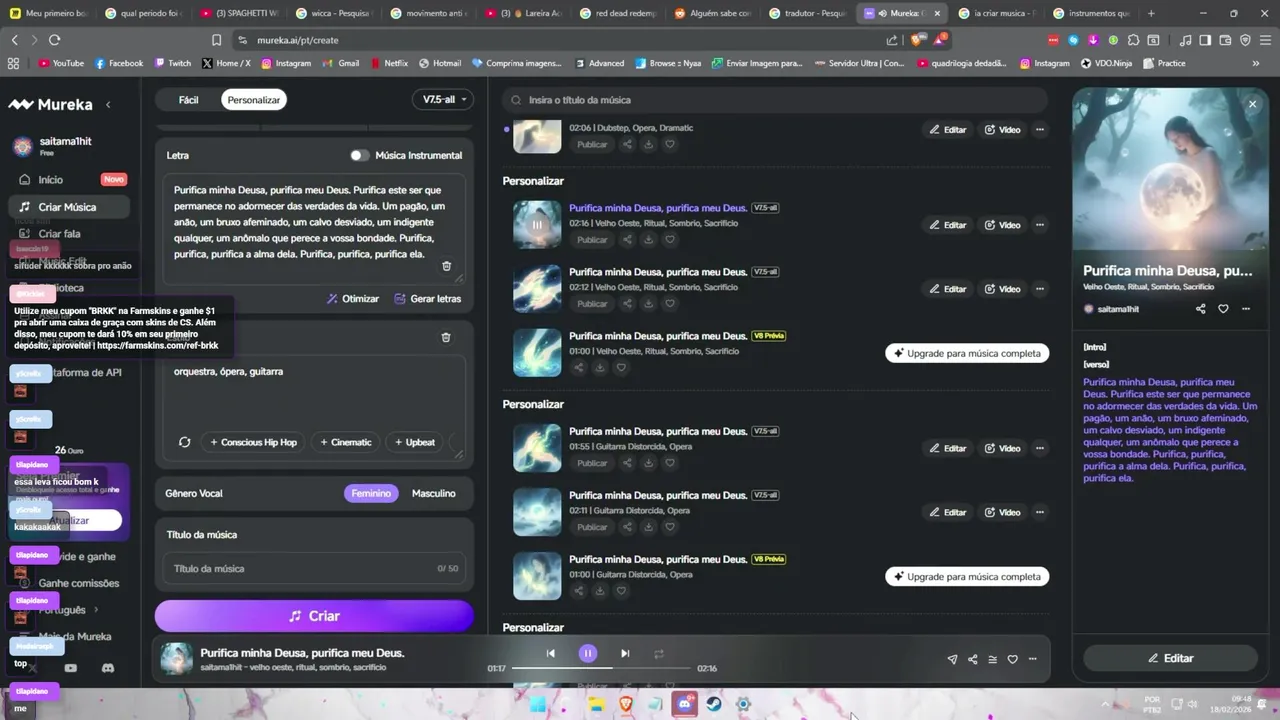Select Masculino vocal gender
The image size is (1280, 720).
[434, 493]
